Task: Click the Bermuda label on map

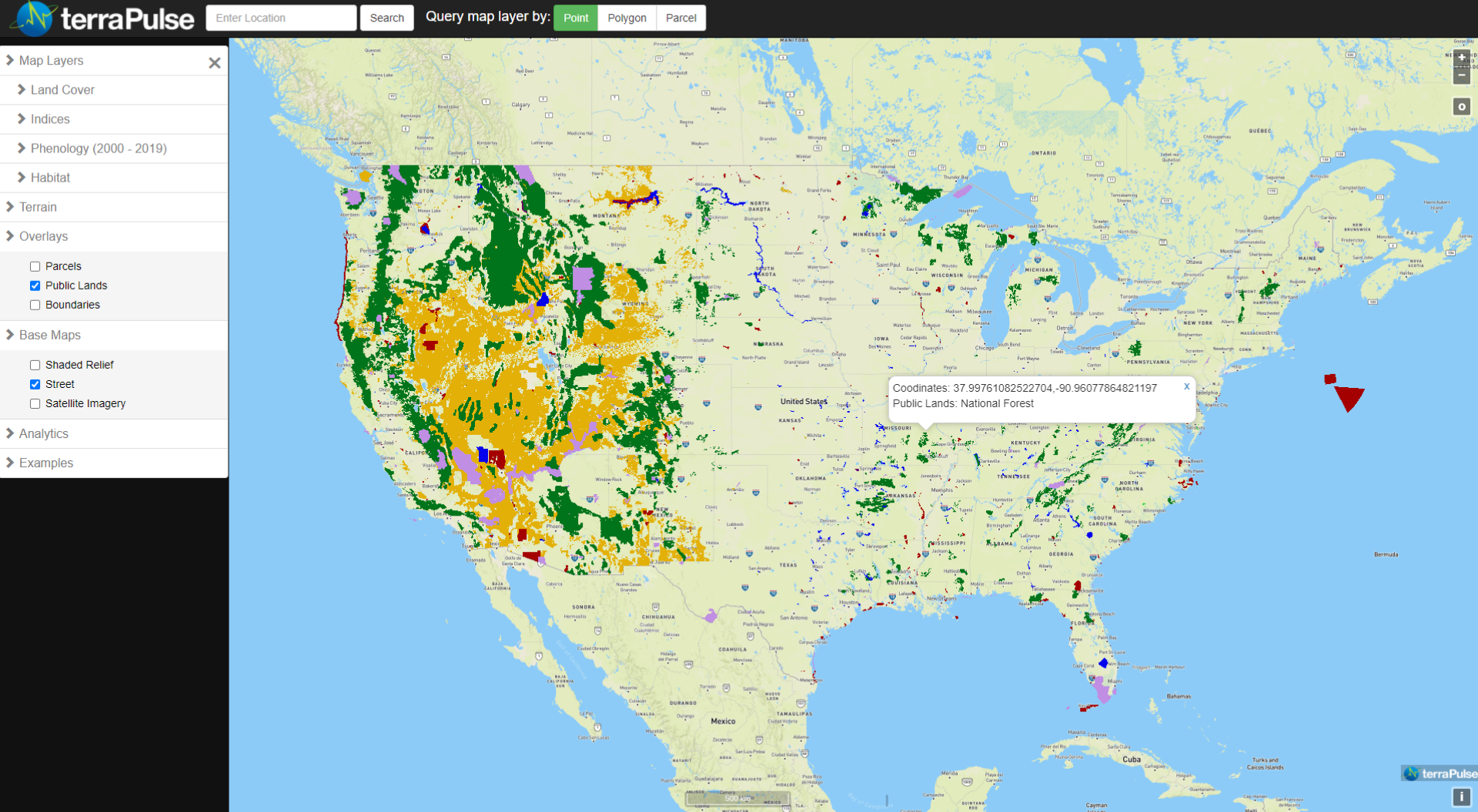Action: coord(1386,554)
